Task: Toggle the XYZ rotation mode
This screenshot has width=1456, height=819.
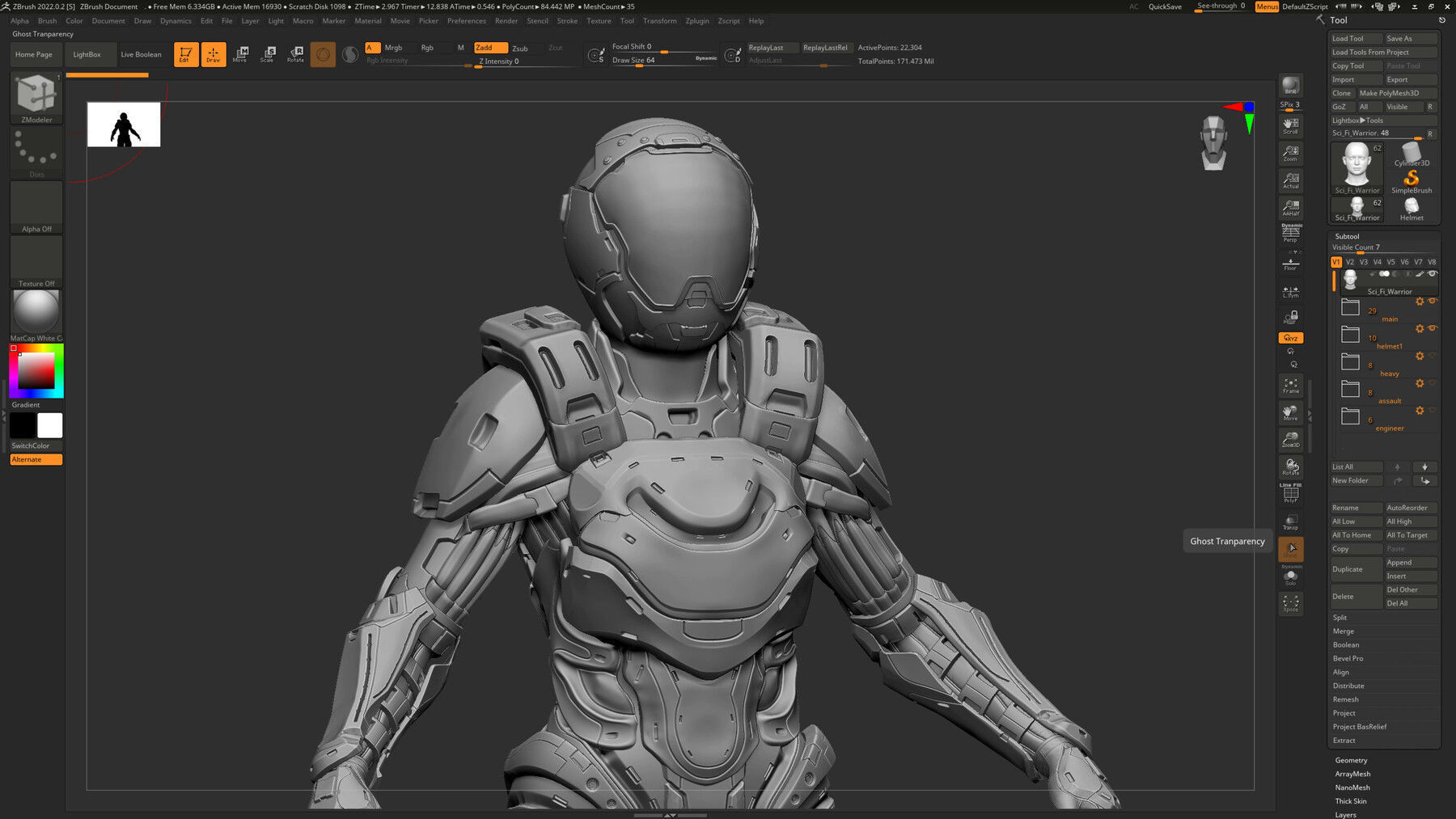Action: (1291, 338)
